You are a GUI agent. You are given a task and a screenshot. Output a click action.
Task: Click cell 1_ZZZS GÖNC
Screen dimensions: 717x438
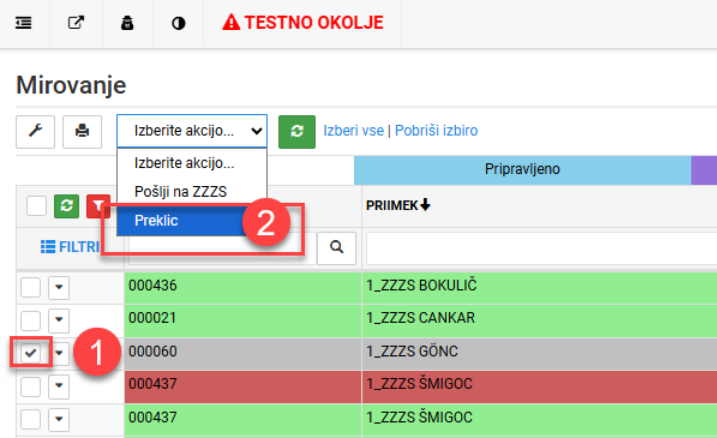[540, 353]
